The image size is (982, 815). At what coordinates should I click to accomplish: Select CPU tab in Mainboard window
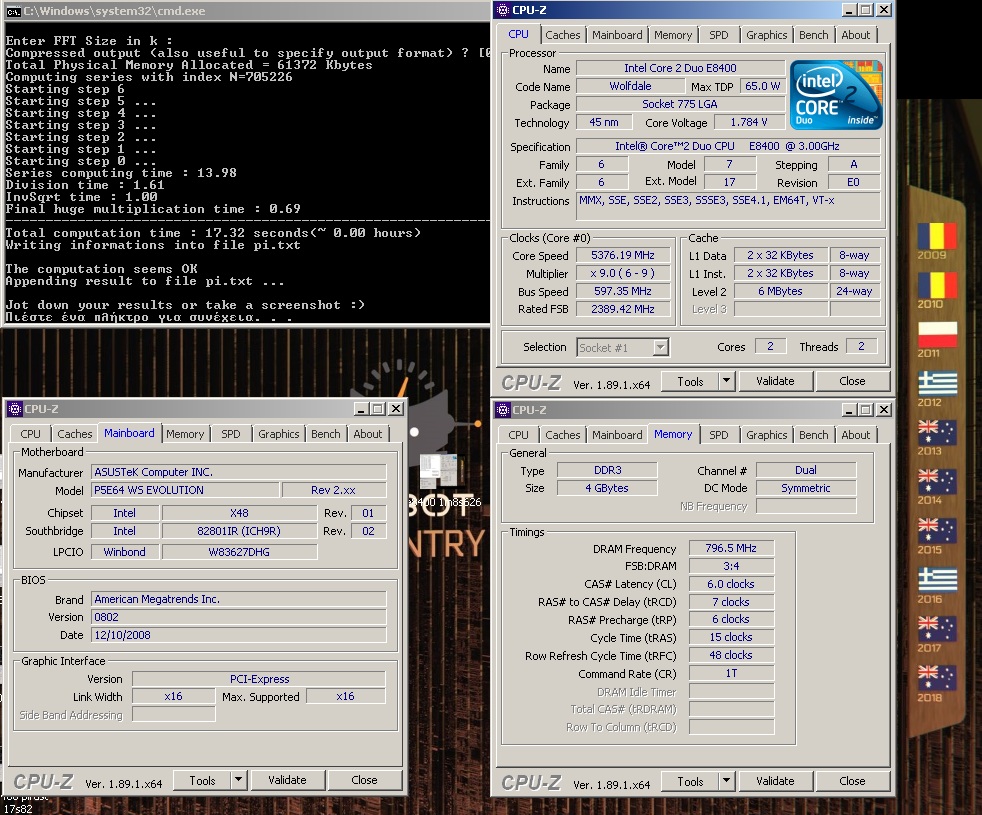(30, 434)
